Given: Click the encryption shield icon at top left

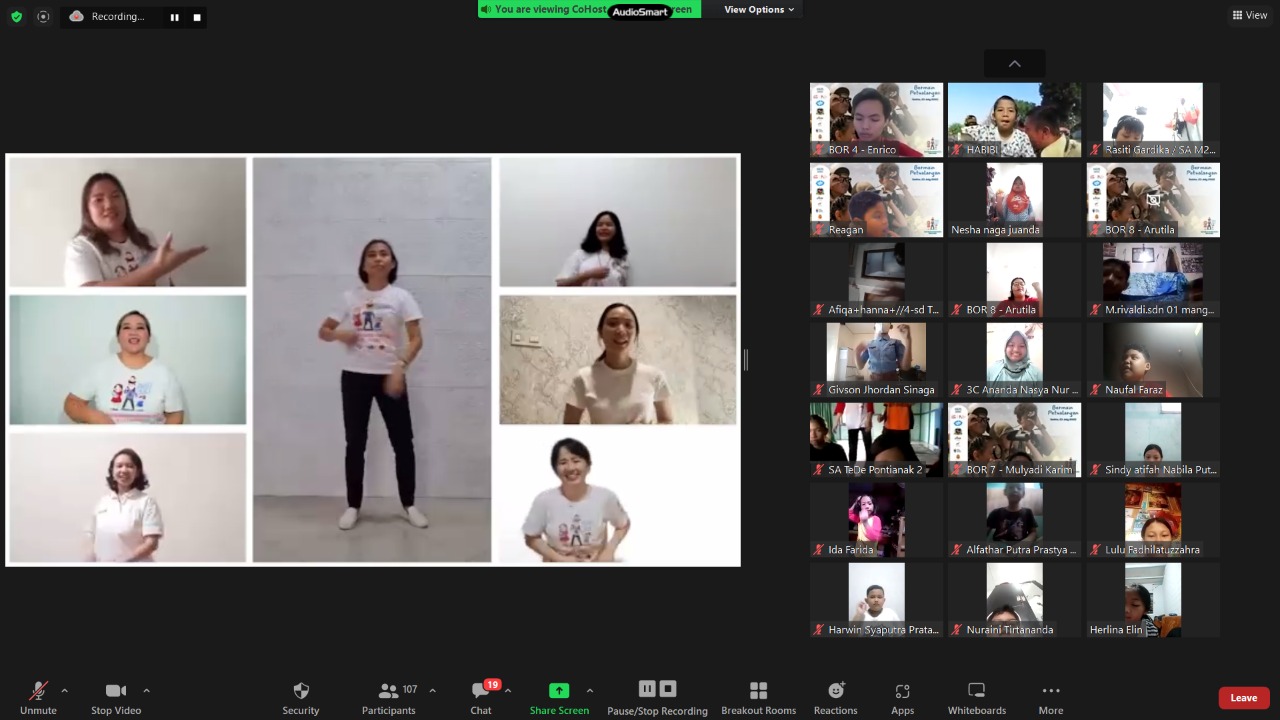Looking at the screenshot, I should click(16, 17).
